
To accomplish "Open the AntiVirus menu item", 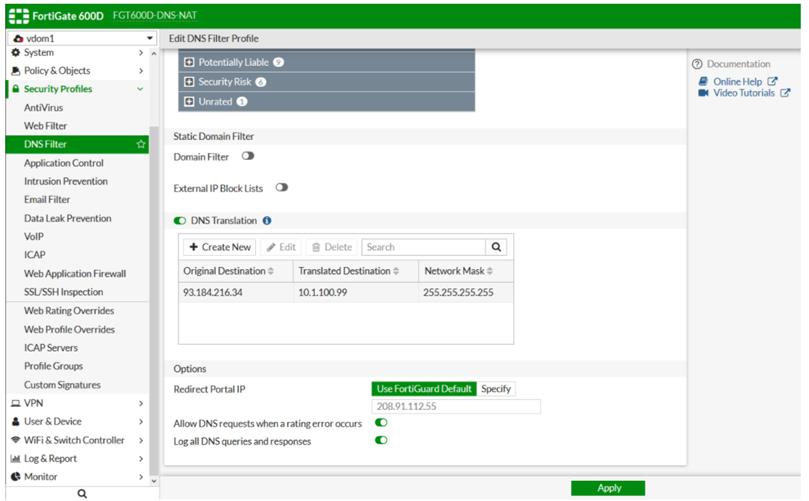I will (x=43, y=108).
